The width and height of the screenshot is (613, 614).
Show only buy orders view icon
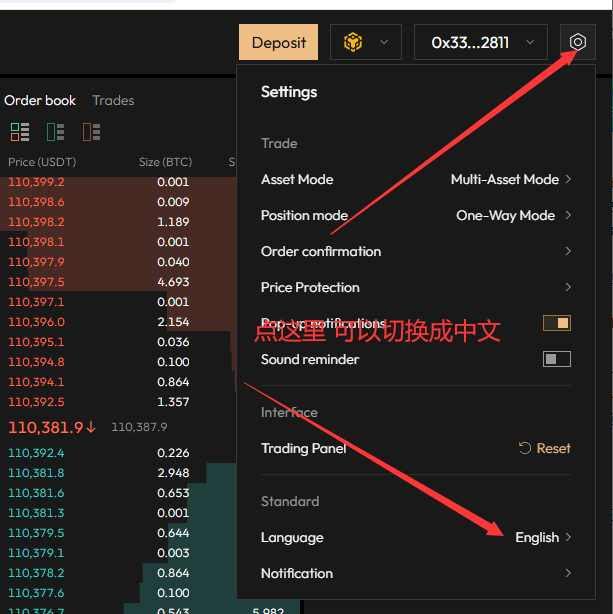point(56,132)
